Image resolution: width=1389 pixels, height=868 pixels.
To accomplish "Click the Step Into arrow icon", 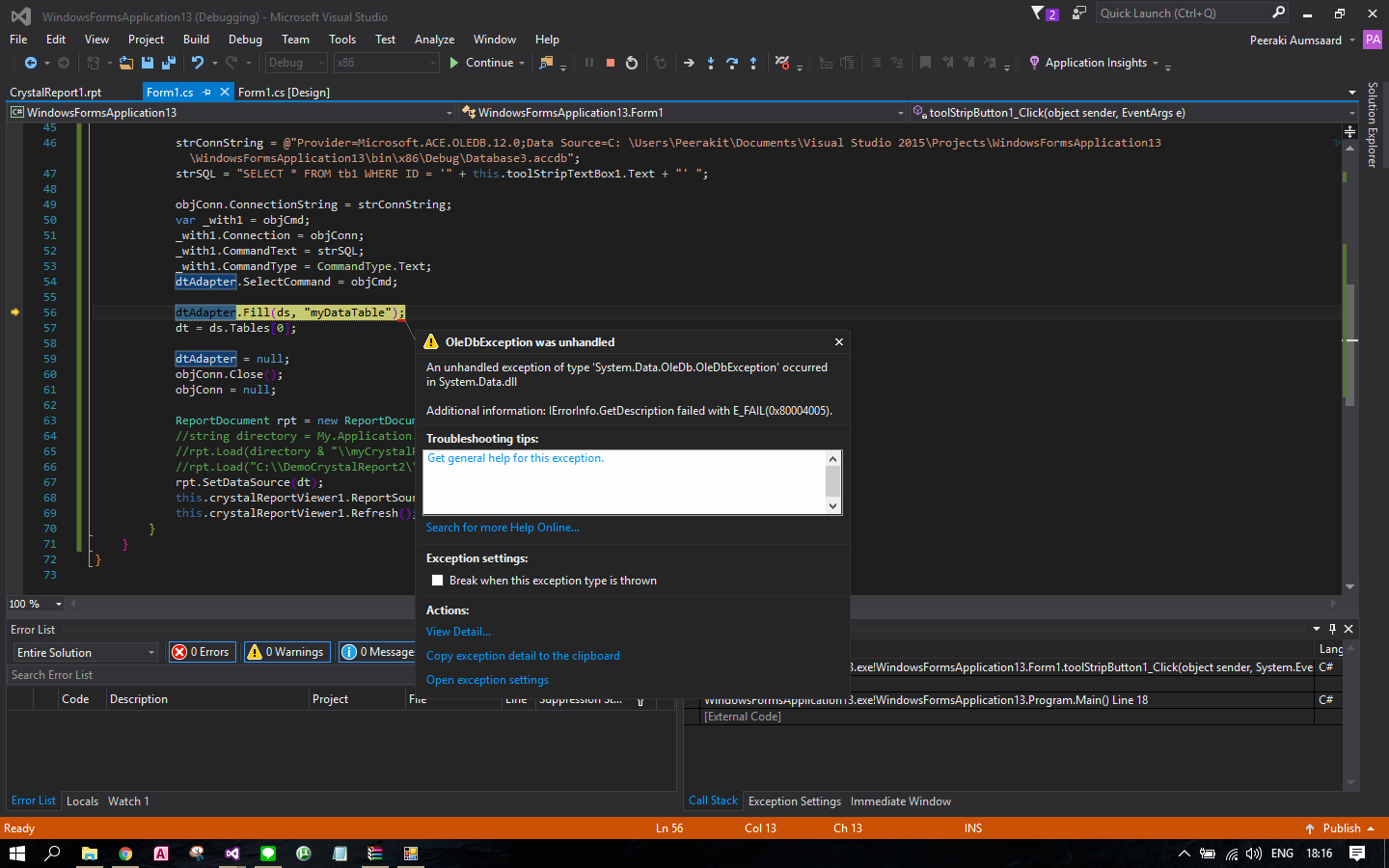I will (x=711, y=63).
